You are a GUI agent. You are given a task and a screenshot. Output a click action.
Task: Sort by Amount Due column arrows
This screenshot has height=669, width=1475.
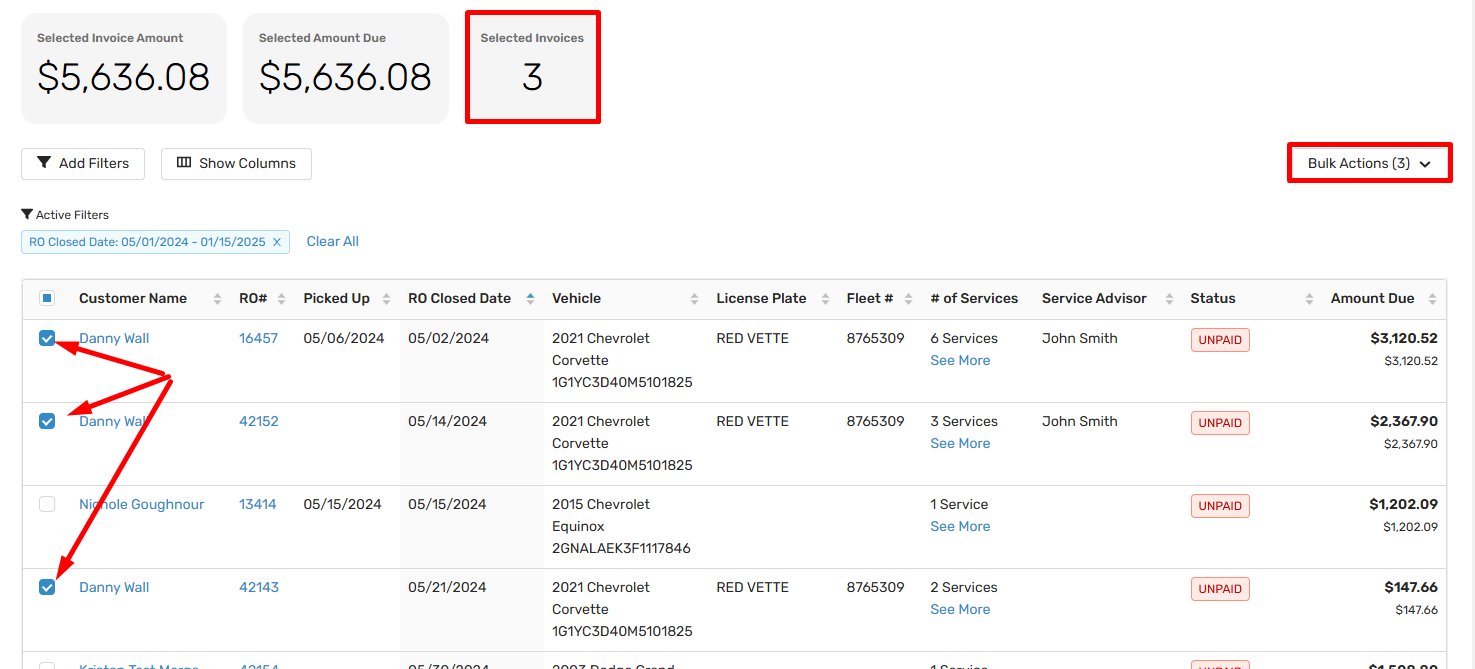click(1432, 299)
